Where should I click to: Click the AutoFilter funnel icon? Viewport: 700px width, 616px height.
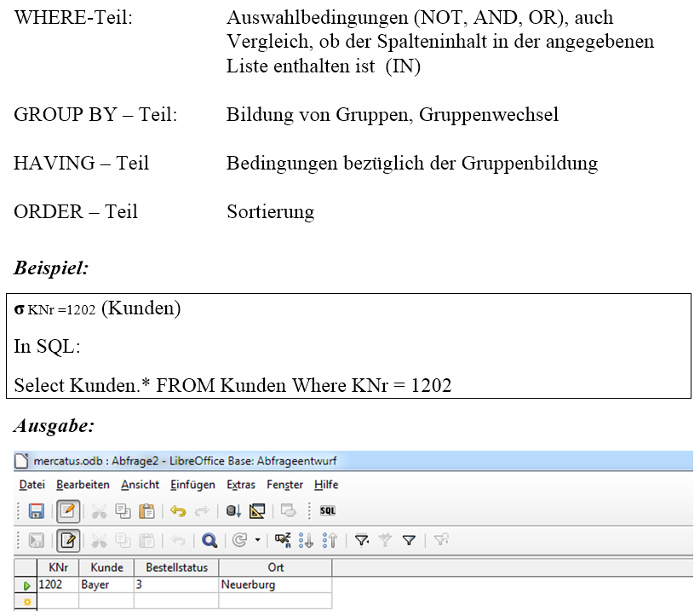click(x=361, y=541)
